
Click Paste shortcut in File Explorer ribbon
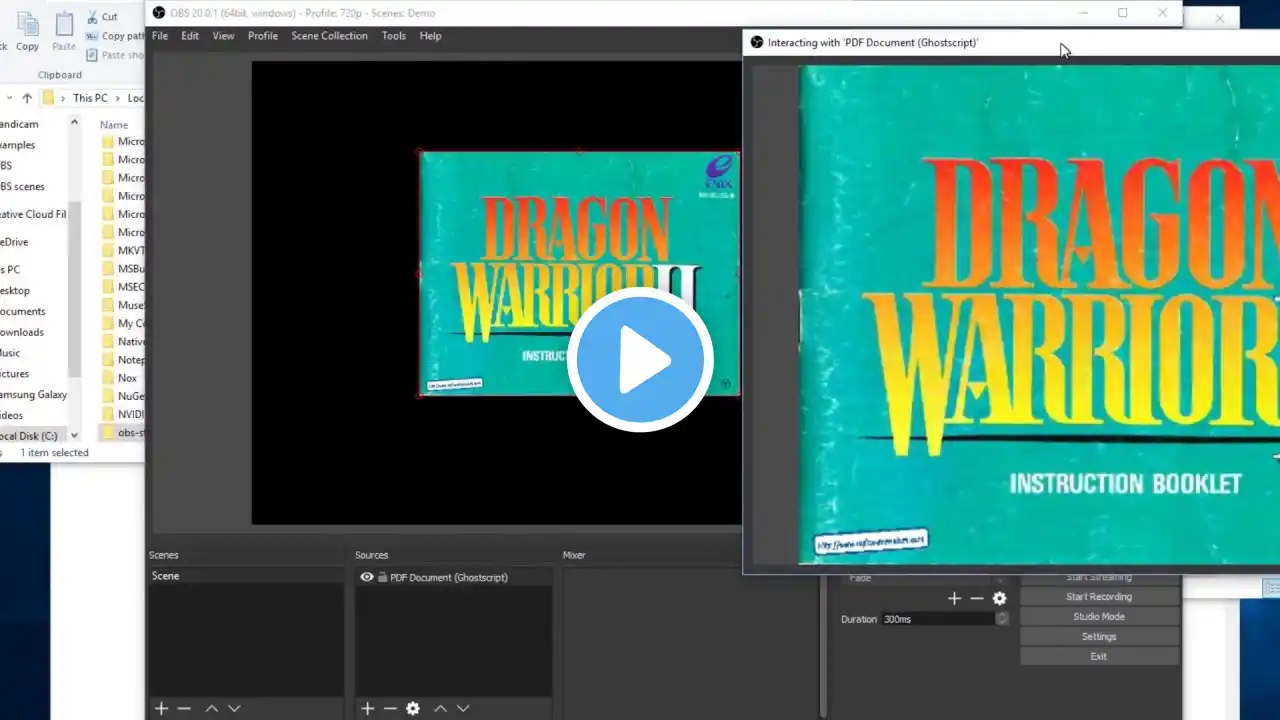pyautogui.click(x=114, y=55)
